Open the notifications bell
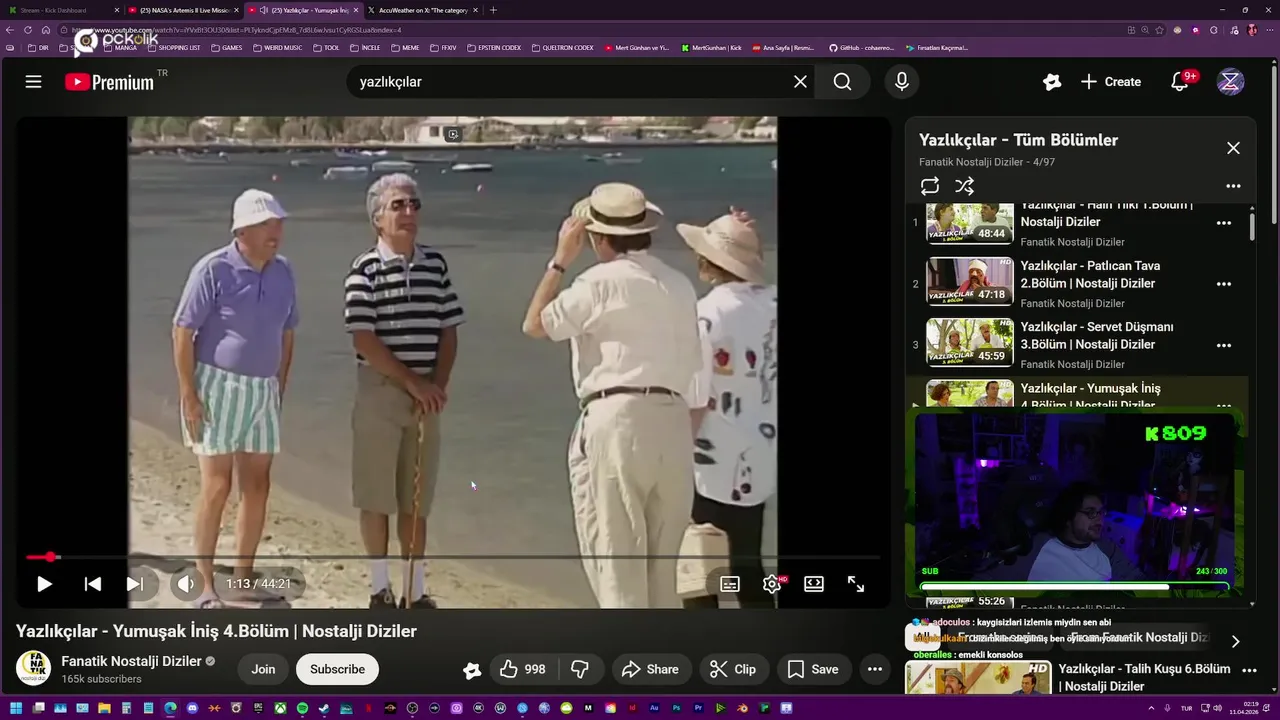 pyautogui.click(x=1180, y=82)
